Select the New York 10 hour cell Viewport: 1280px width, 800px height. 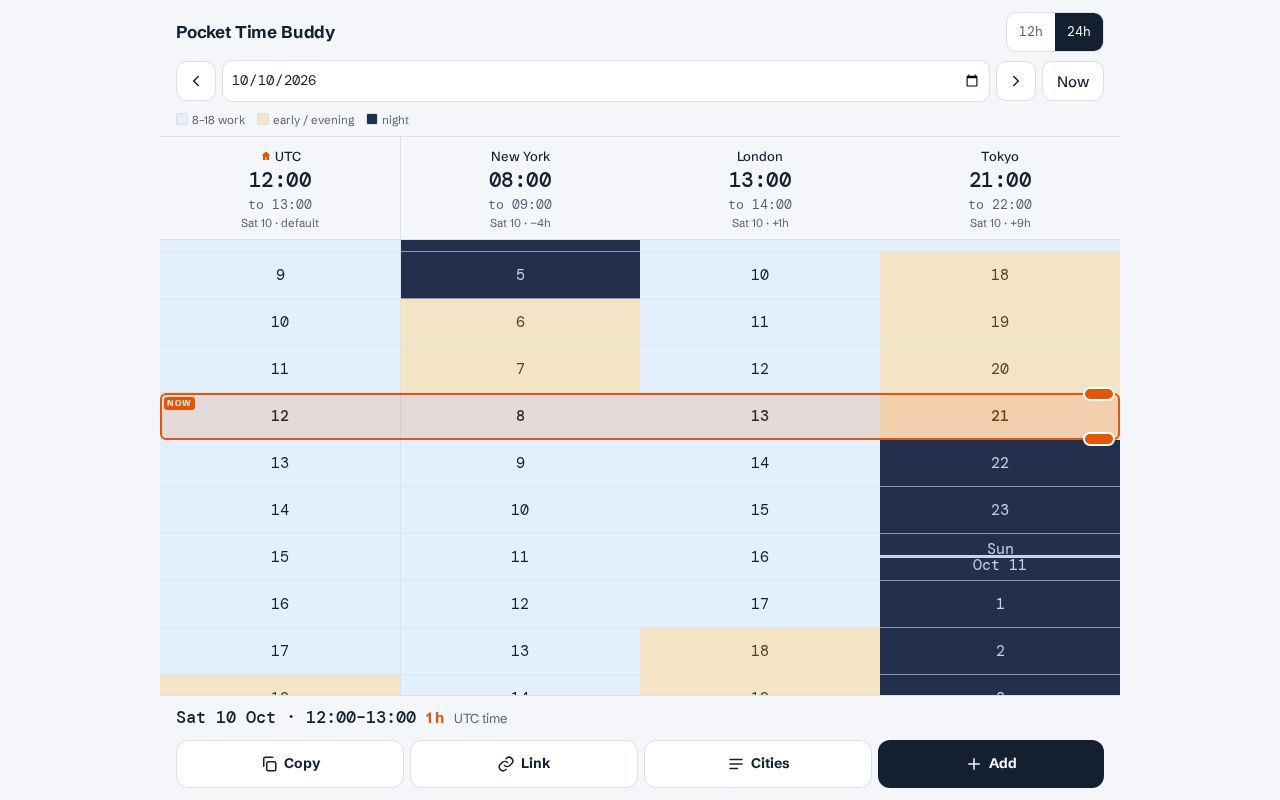point(520,510)
